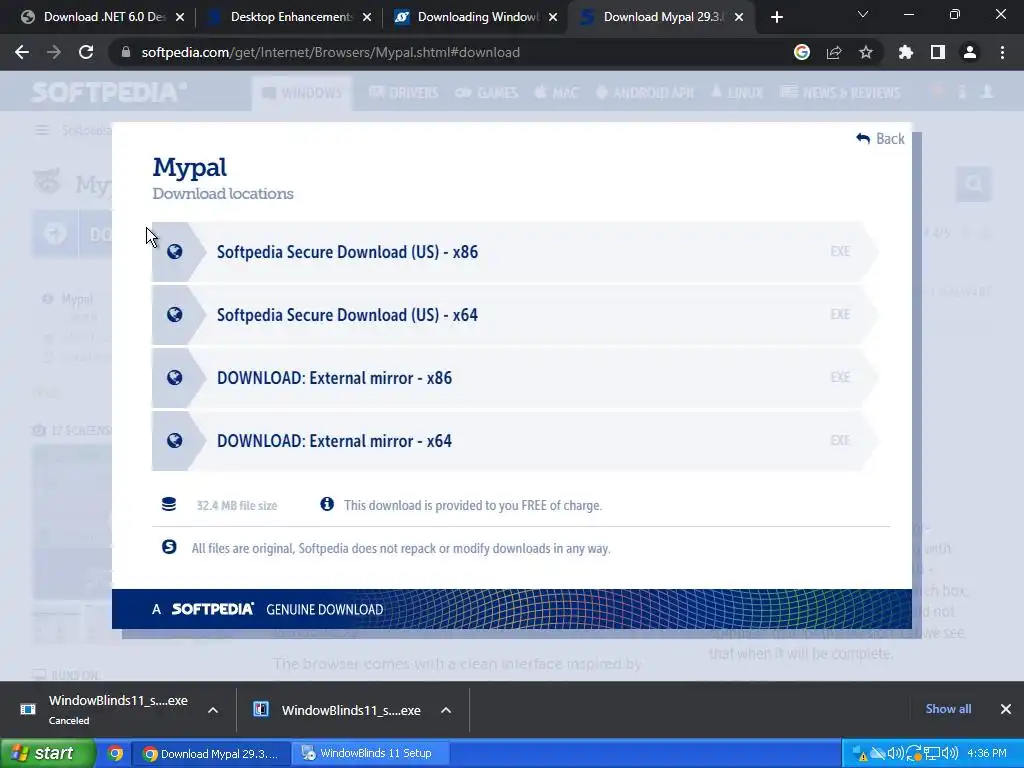Close the Downloading Windows tab
Viewport: 1024px width, 768px height.
coord(553,17)
